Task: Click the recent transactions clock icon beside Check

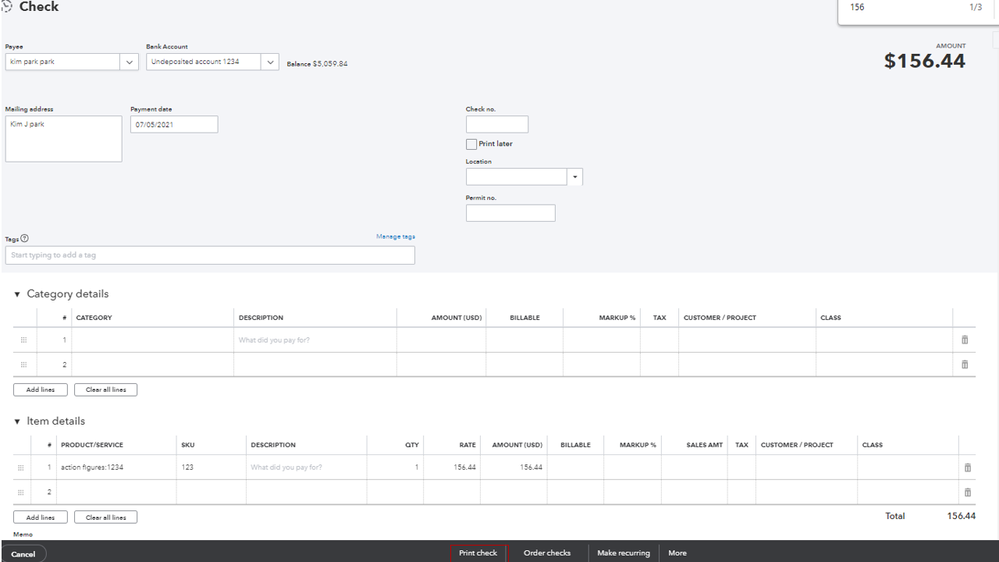Action: tap(6, 6)
